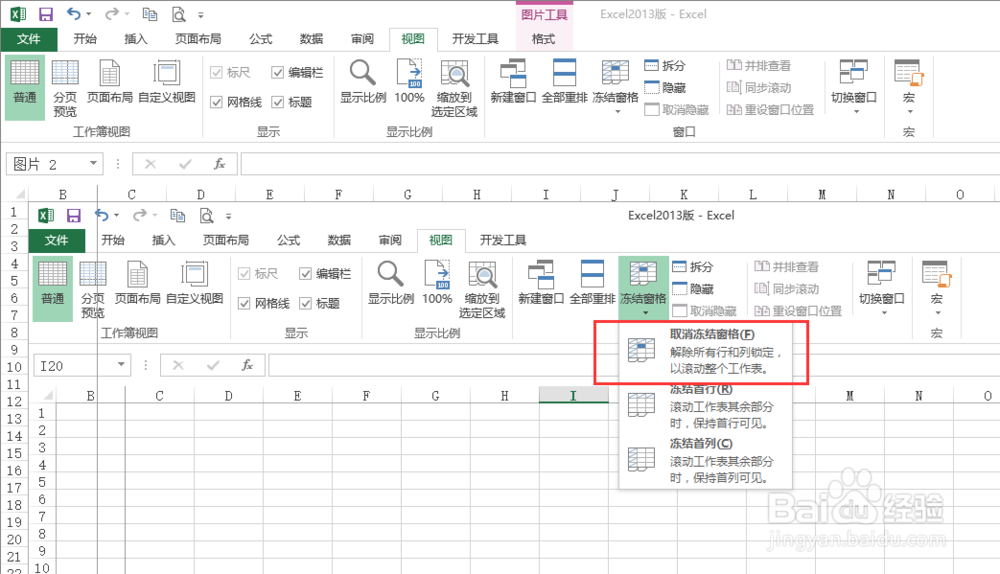Switch to 分页预览 in main ribbon
1000x574 pixels.
(64, 88)
